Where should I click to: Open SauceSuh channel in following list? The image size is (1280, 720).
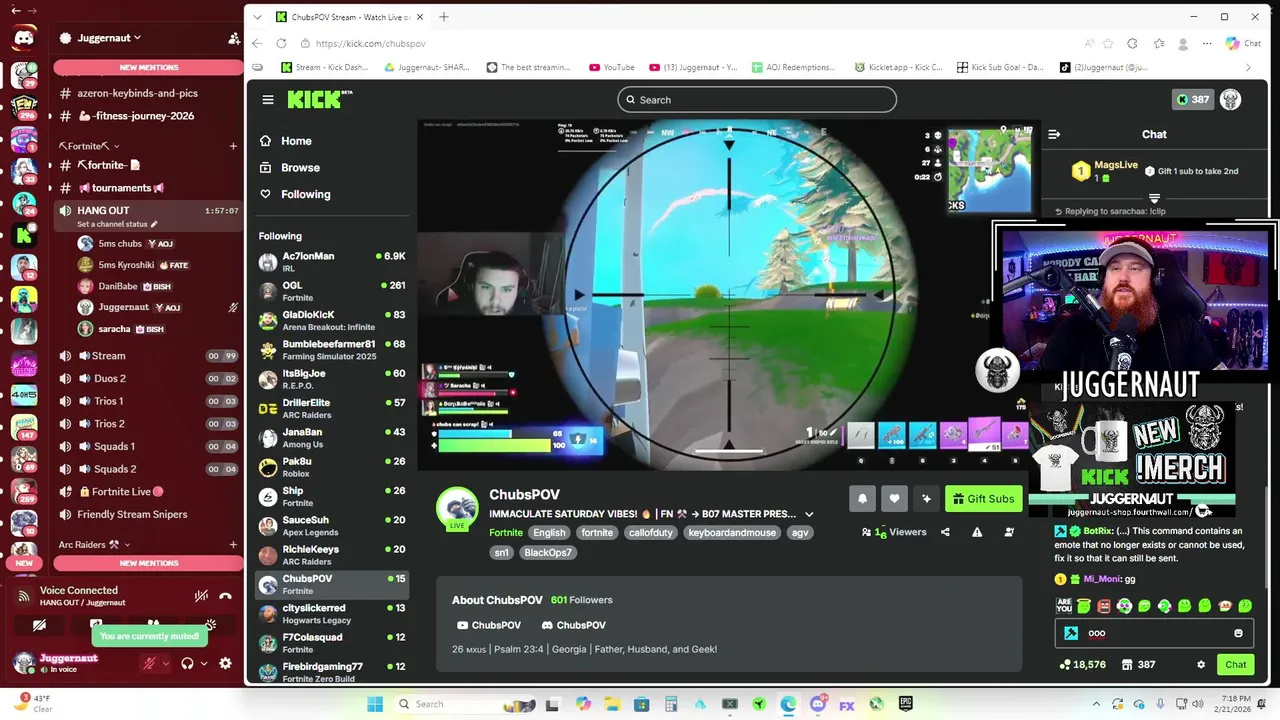point(332,526)
